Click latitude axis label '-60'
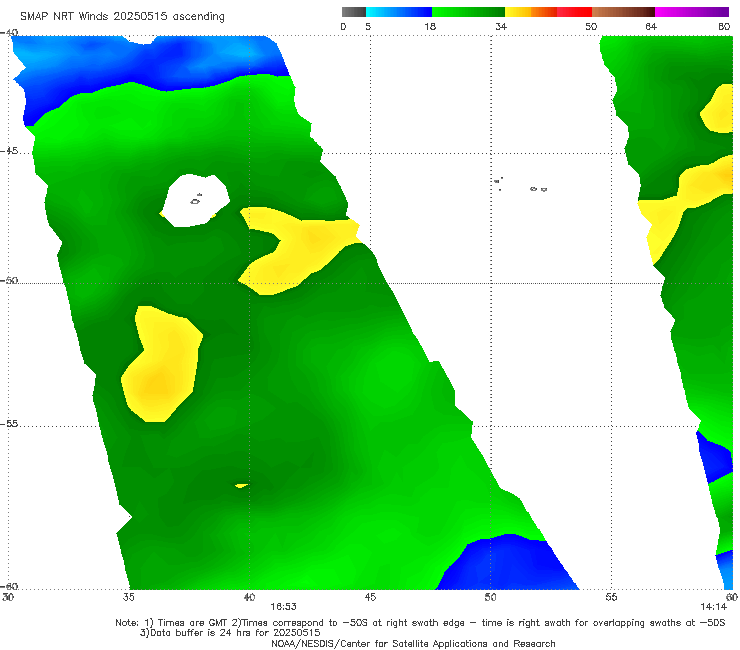The image size is (740, 650). 9,586
